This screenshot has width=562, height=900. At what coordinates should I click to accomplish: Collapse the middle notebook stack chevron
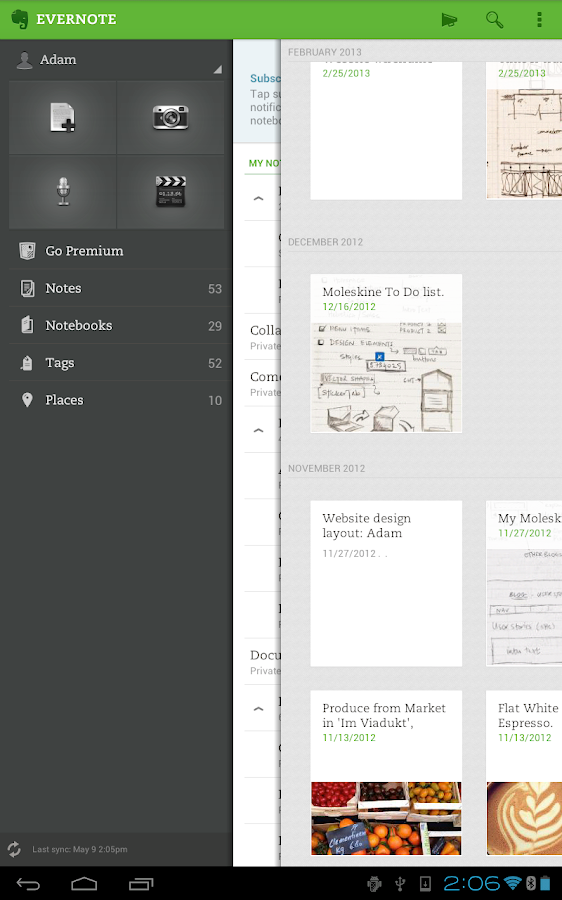(258, 430)
